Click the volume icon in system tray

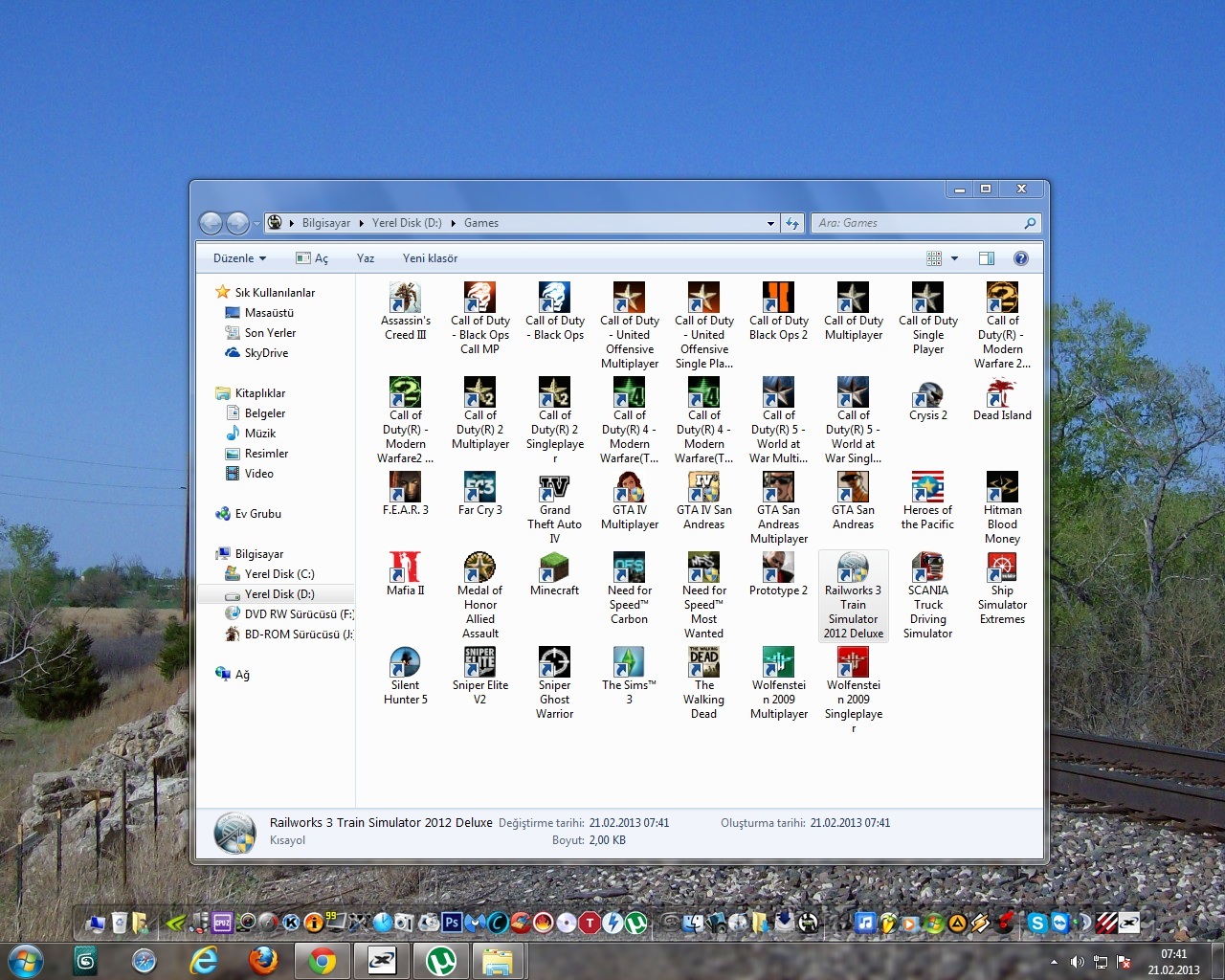[x=1077, y=962]
